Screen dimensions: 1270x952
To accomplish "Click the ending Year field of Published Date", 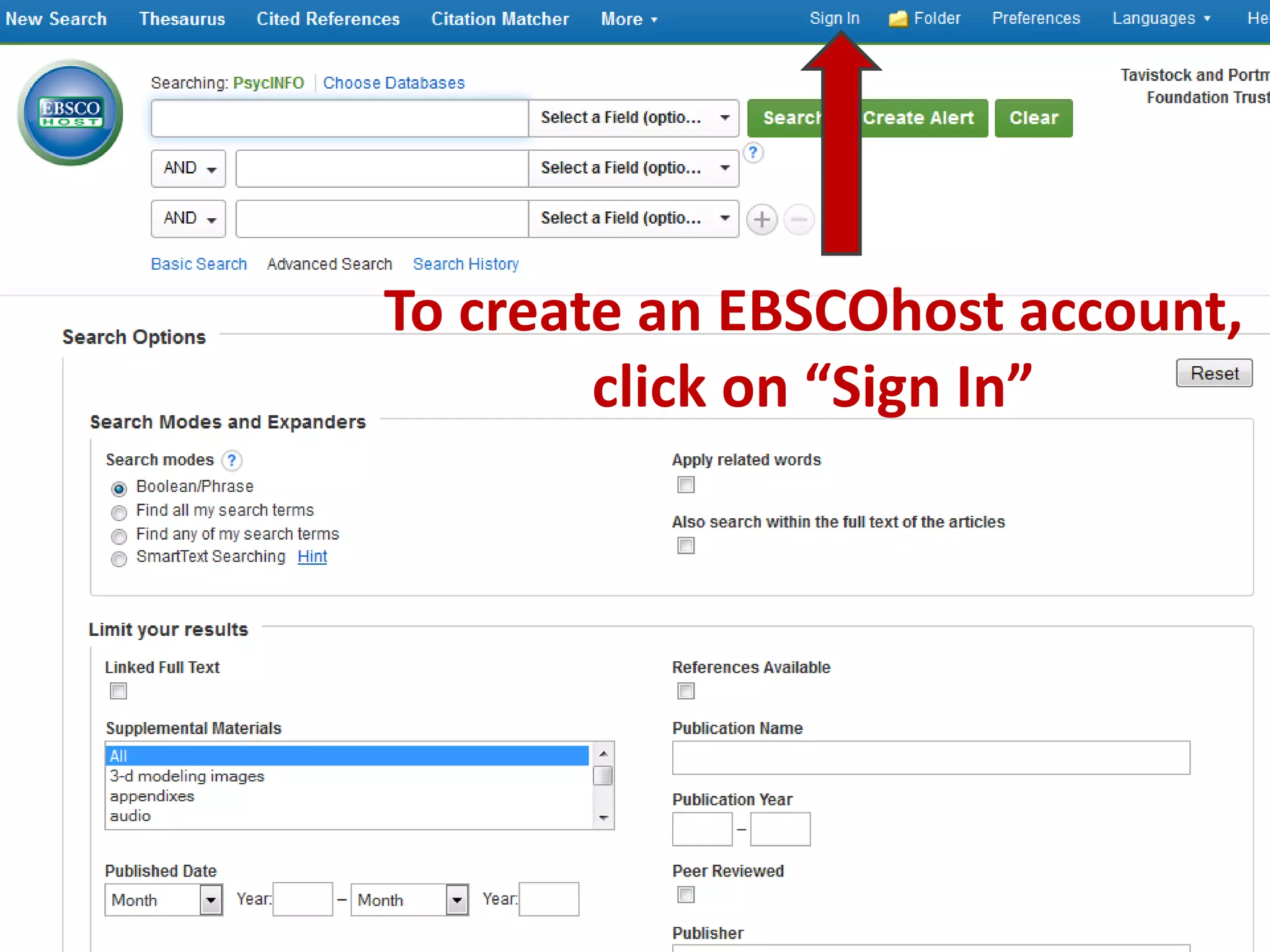I will tap(549, 899).
